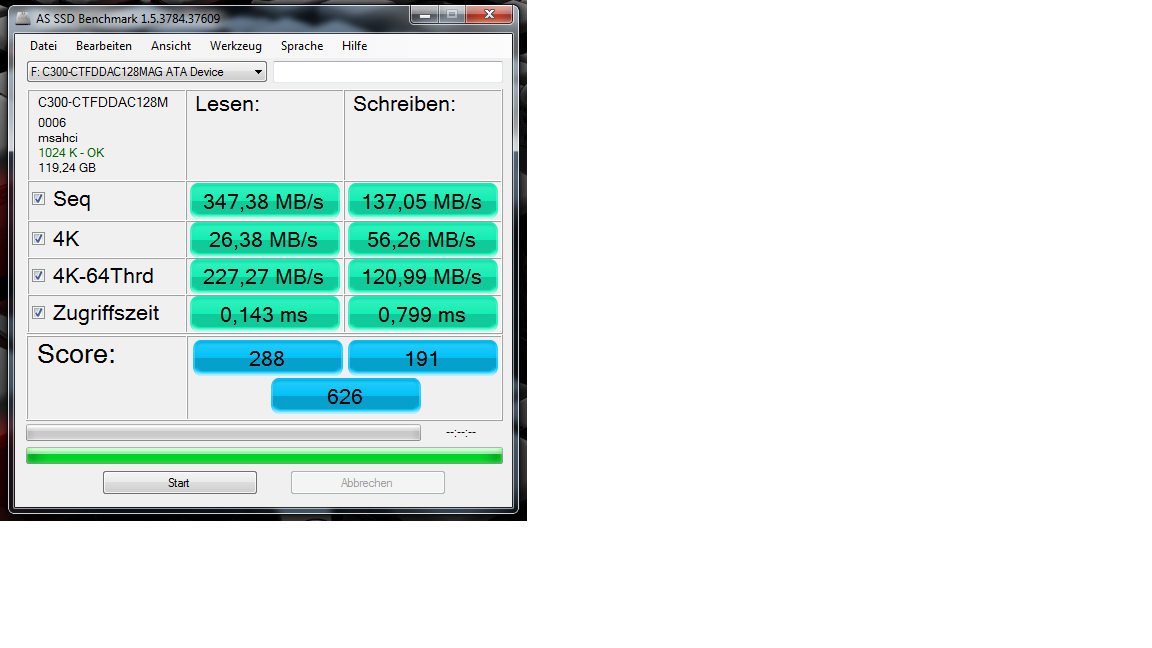Click the '--:--:--' elapsed time text
Viewport: 1152px width, 648px height.
point(461,433)
